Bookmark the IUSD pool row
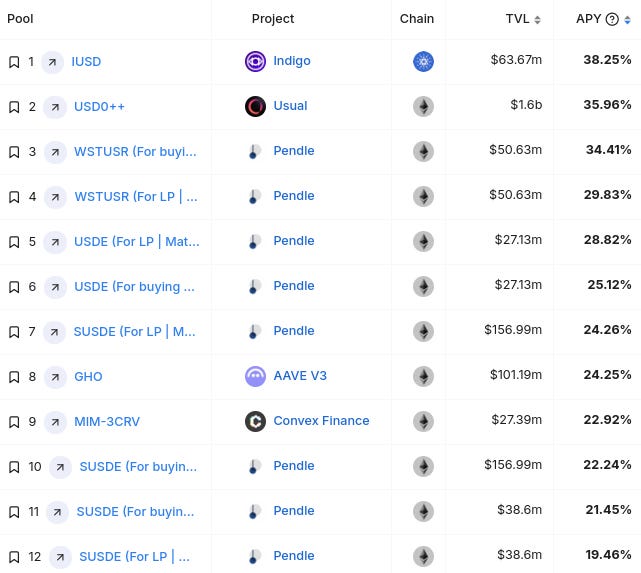641x573 pixels. (x=14, y=62)
